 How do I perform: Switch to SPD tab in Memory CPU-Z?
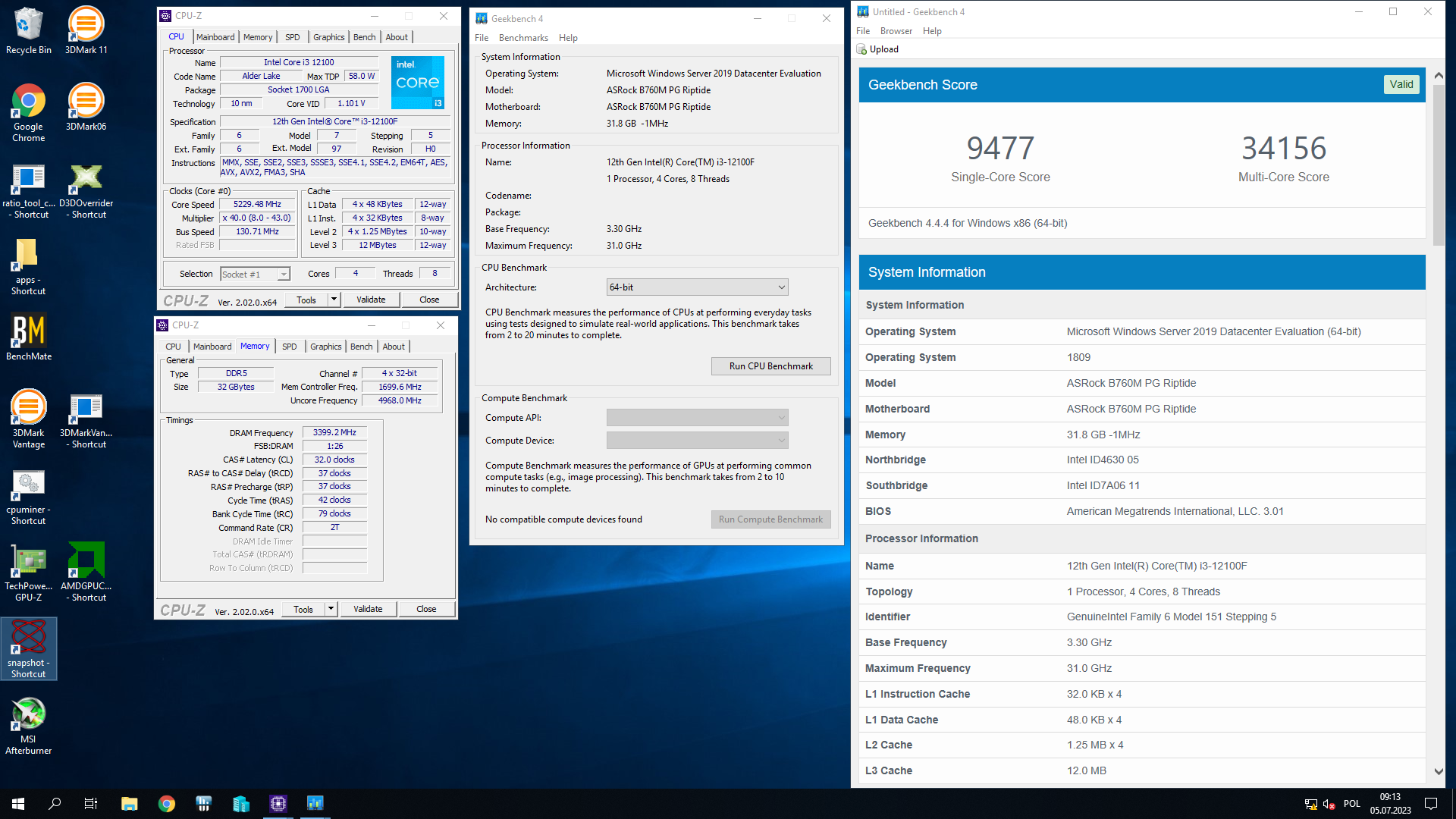pyautogui.click(x=290, y=347)
